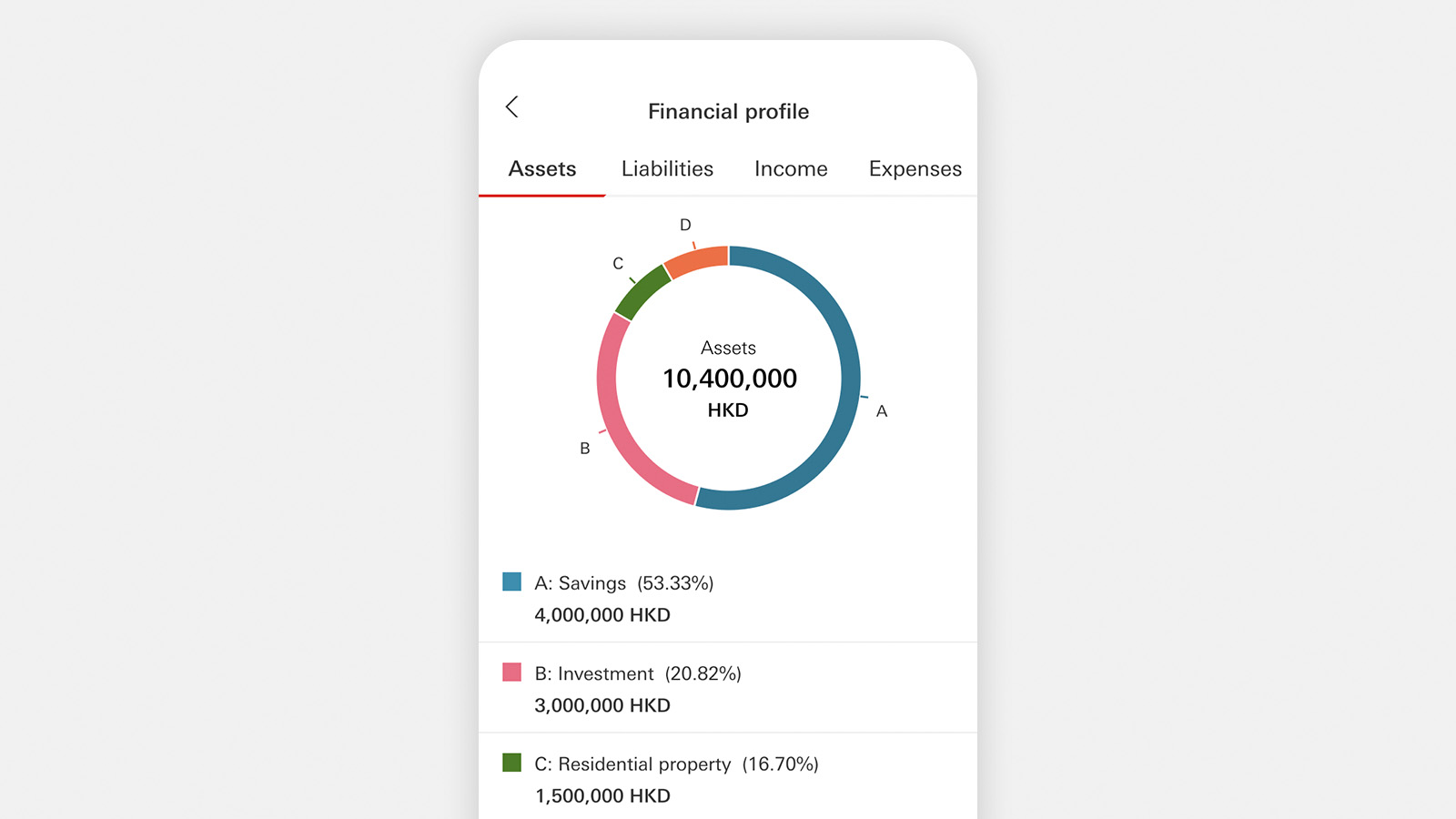Click chart label letter 'A'

[x=882, y=411]
